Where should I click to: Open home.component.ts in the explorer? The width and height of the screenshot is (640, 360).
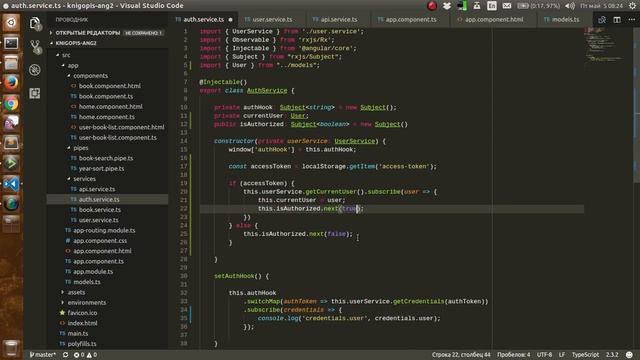tap(107, 117)
